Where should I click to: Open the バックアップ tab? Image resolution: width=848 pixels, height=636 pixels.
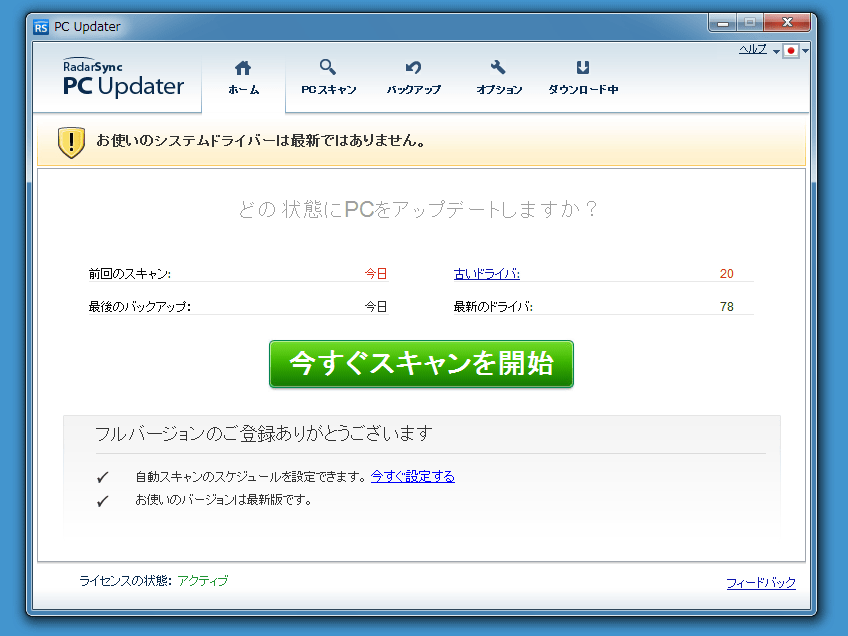414,78
